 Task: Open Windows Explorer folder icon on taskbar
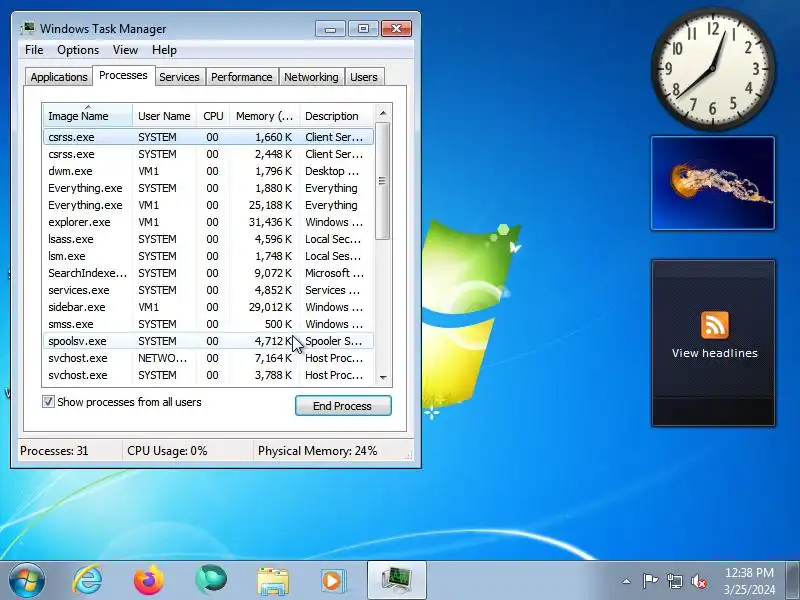point(273,581)
